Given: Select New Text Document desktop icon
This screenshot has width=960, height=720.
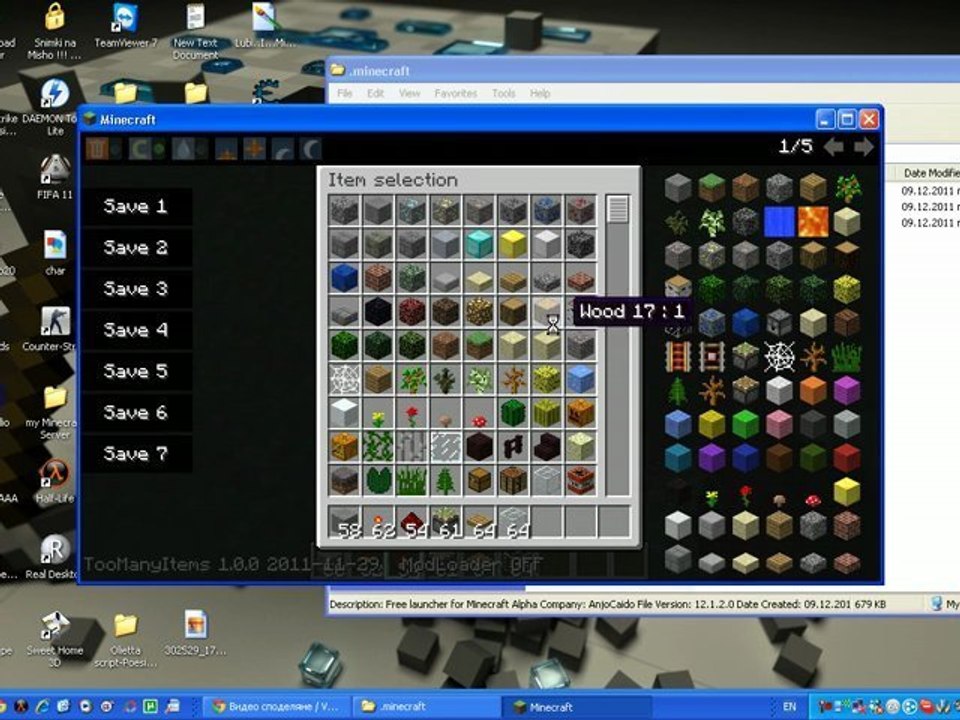Looking at the screenshot, I should 195,31.
